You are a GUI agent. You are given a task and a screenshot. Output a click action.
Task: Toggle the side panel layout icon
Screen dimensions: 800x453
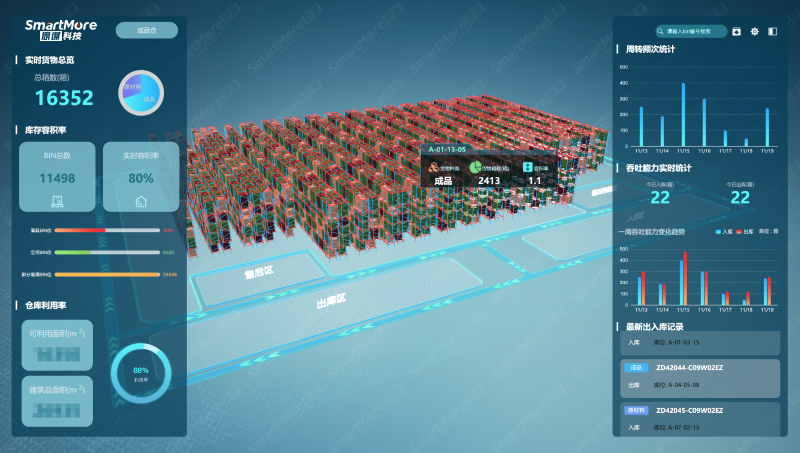[772, 32]
